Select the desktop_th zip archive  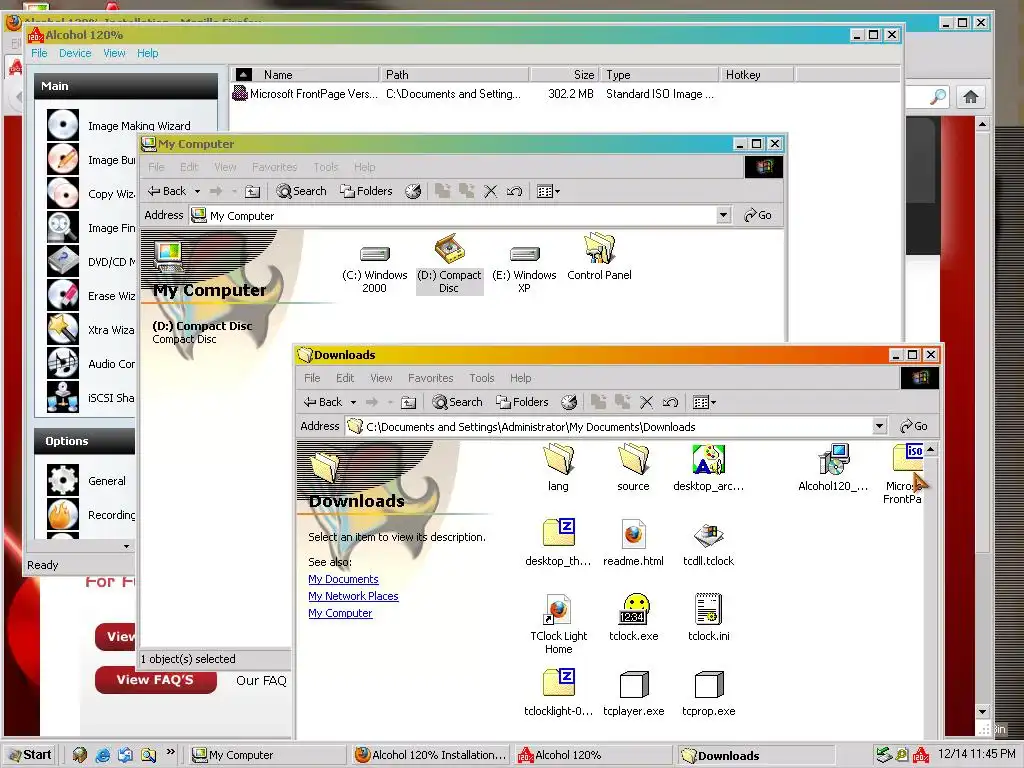tap(558, 543)
